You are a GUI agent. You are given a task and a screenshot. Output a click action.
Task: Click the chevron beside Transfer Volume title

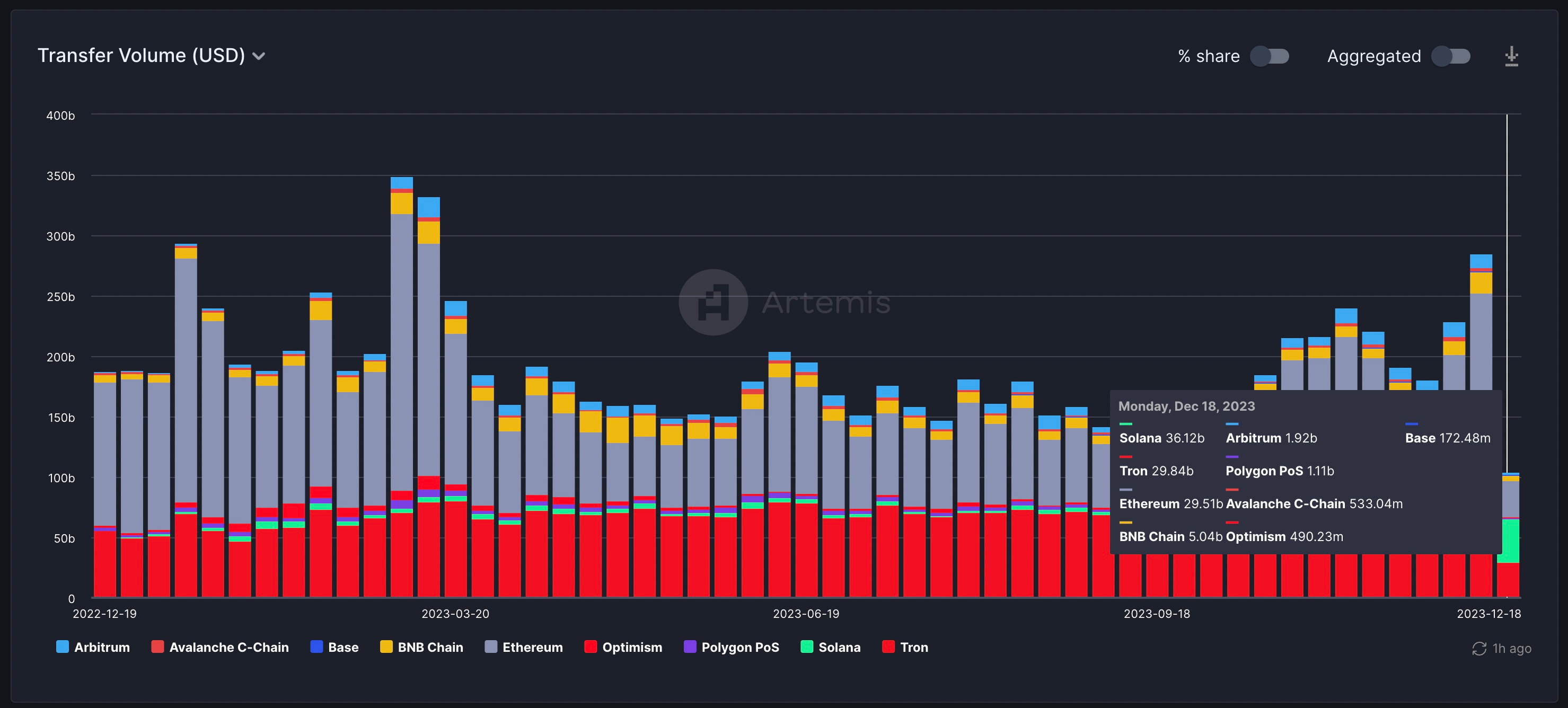pyautogui.click(x=259, y=56)
